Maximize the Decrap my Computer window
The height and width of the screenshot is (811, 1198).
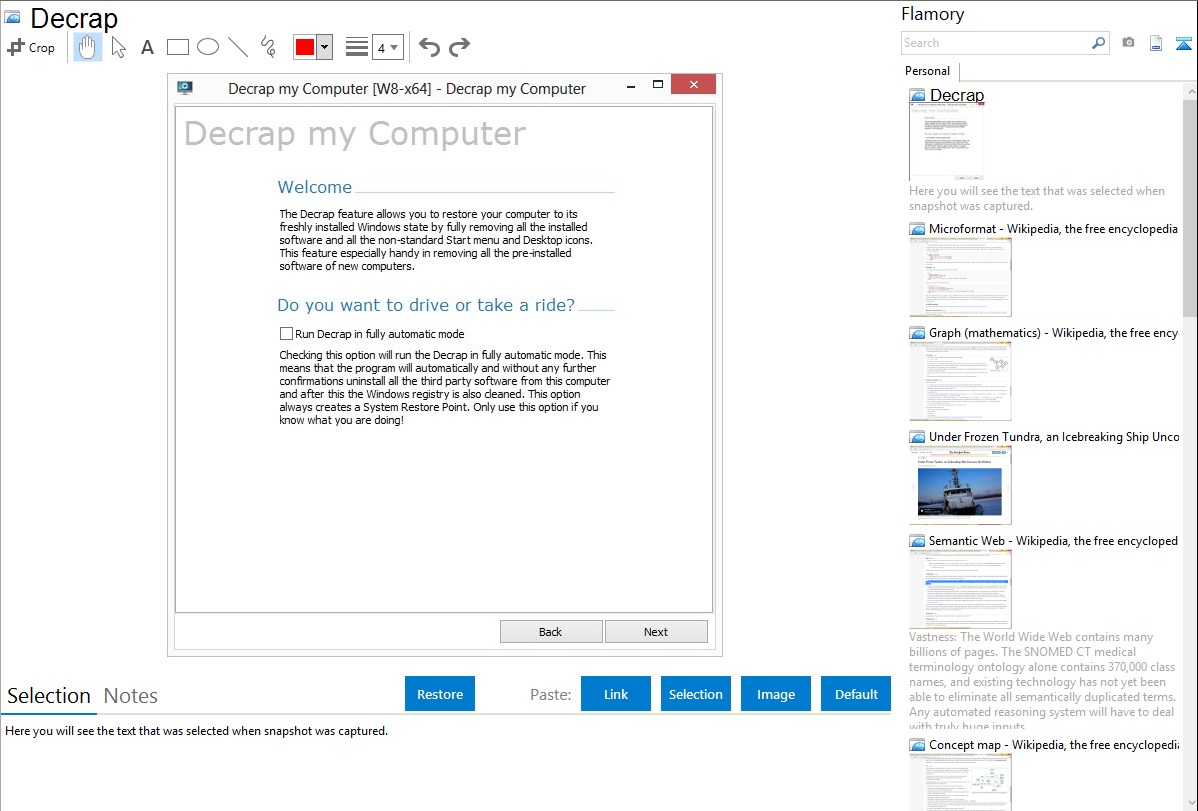pyautogui.click(x=658, y=84)
